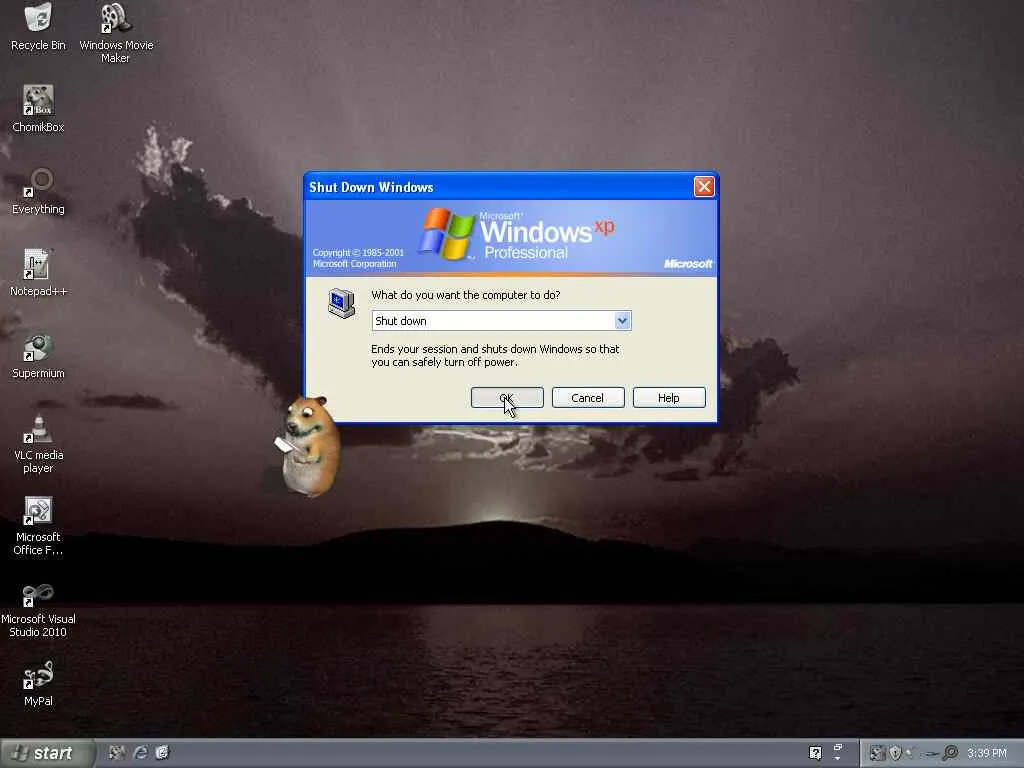Image resolution: width=1024 pixels, height=768 pixels.
Task: Click the 3:39 PM taskbar clock
Action: pos(987,753)
